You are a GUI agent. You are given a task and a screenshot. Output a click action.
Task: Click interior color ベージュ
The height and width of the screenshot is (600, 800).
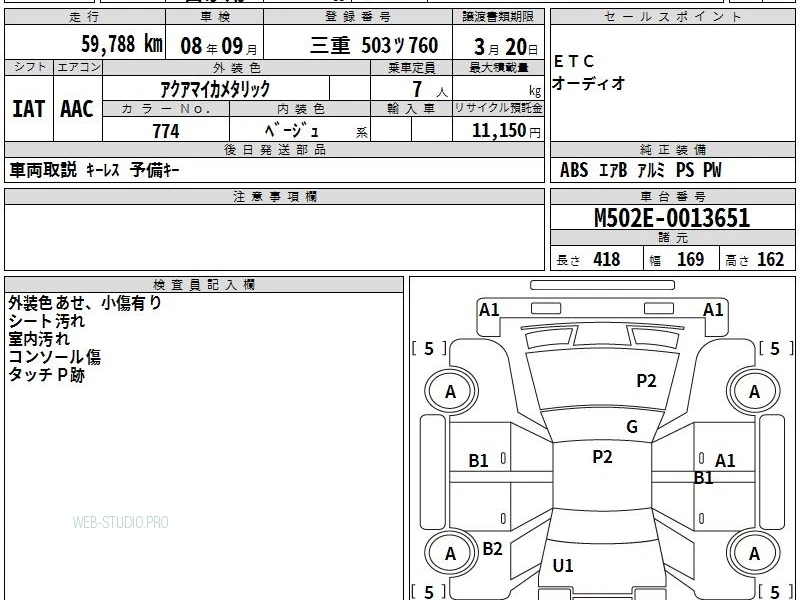click(x=292, y=131)
